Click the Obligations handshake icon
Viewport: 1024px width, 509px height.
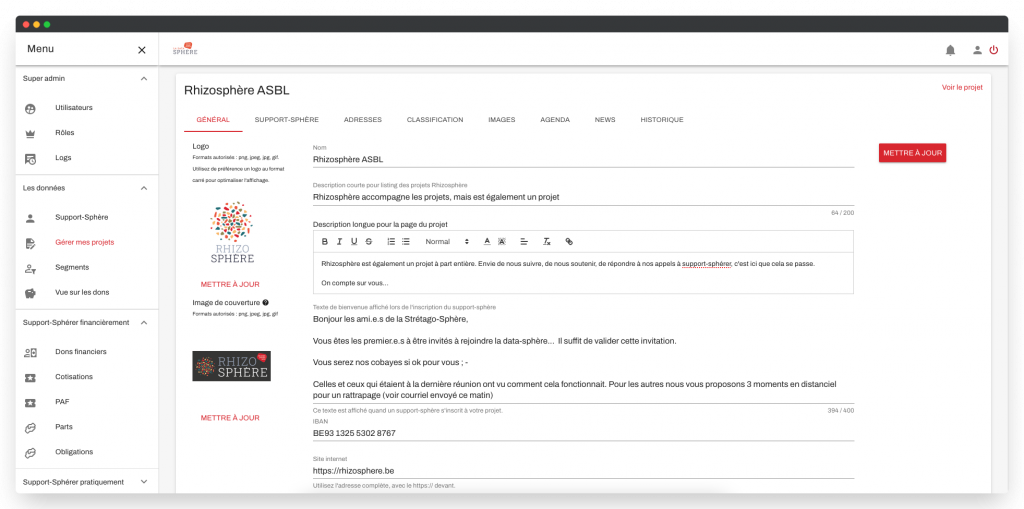(x=30, y=452)
